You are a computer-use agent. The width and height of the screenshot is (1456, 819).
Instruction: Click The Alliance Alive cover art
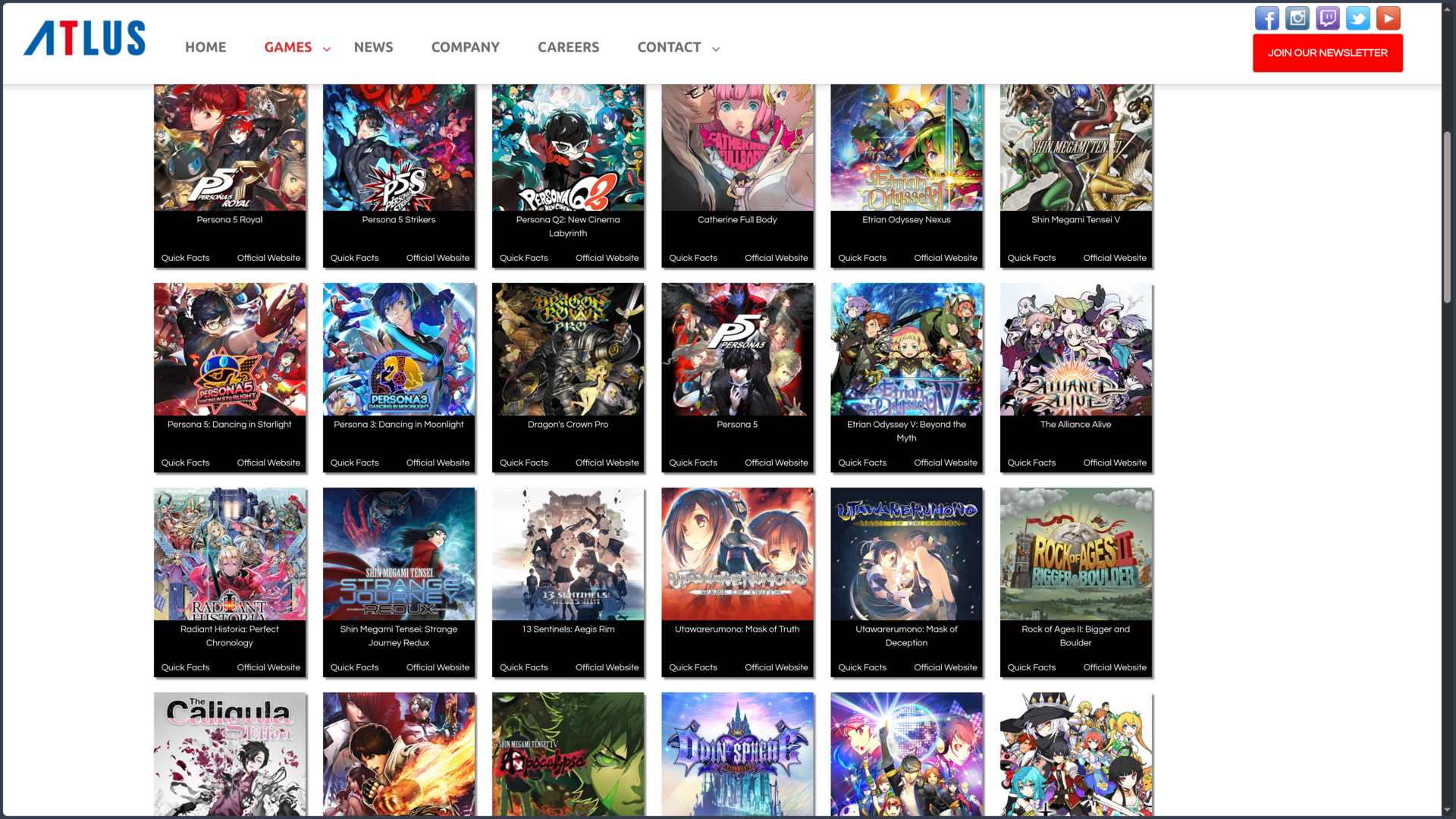coord(1075,350)
